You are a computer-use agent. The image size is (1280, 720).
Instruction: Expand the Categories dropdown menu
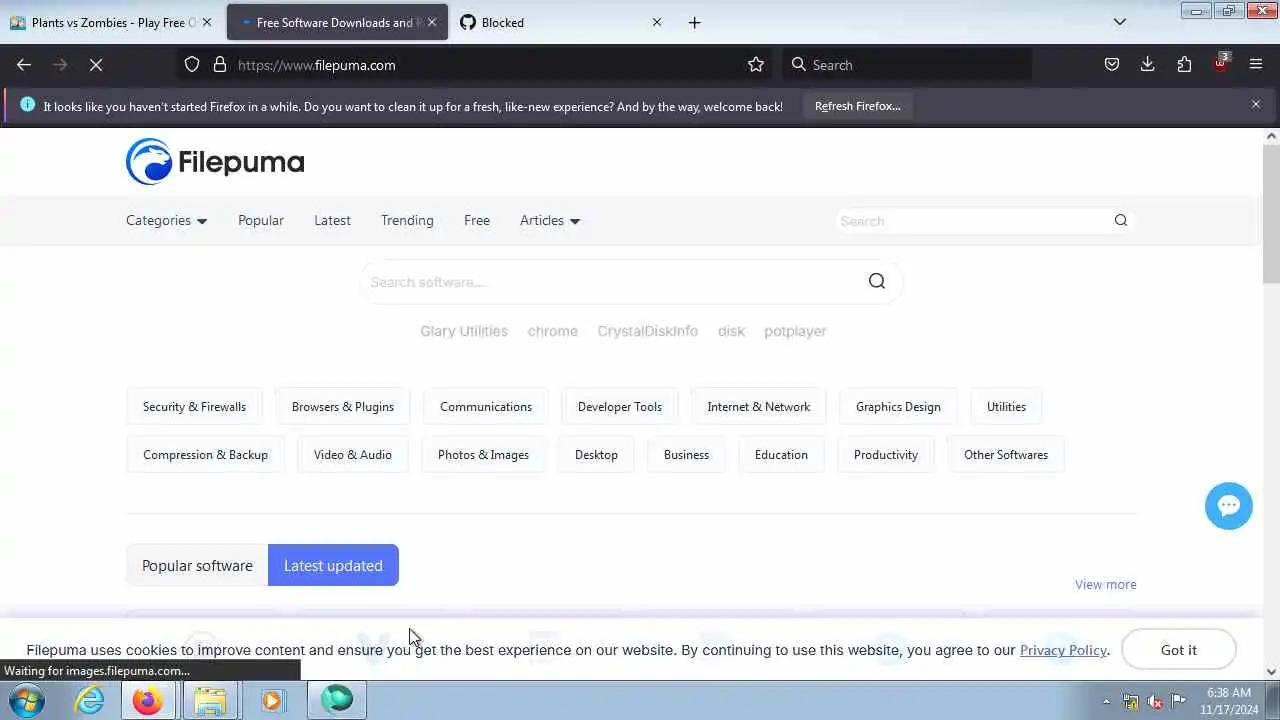pyautogui.click(x=166, y=220)
